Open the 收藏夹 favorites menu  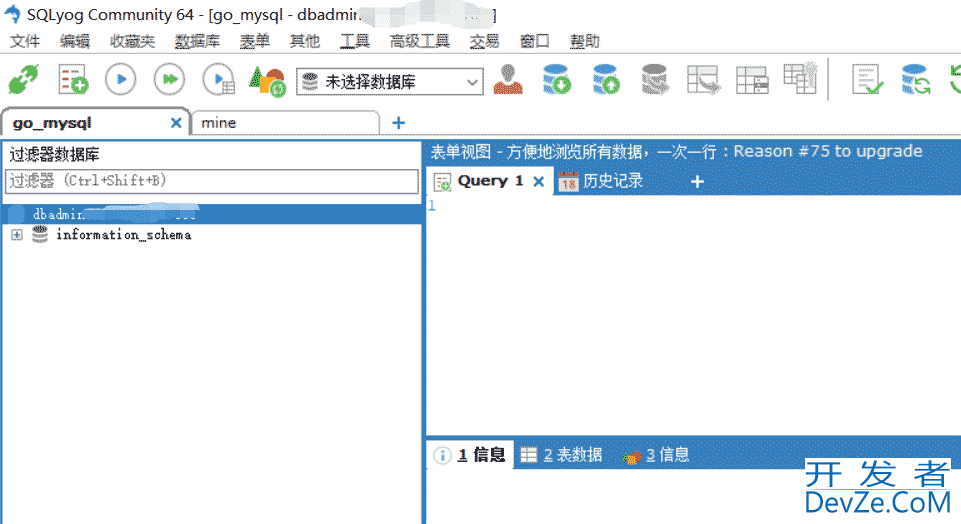coord(132,41)
